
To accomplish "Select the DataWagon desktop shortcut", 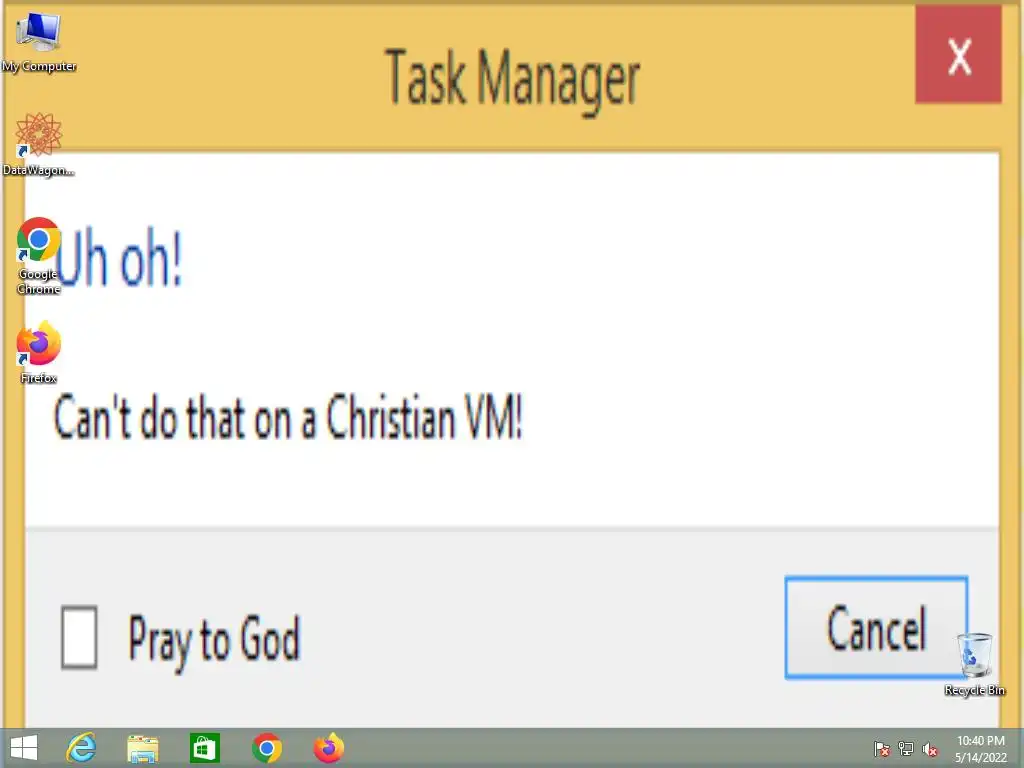I will point(39,144).
